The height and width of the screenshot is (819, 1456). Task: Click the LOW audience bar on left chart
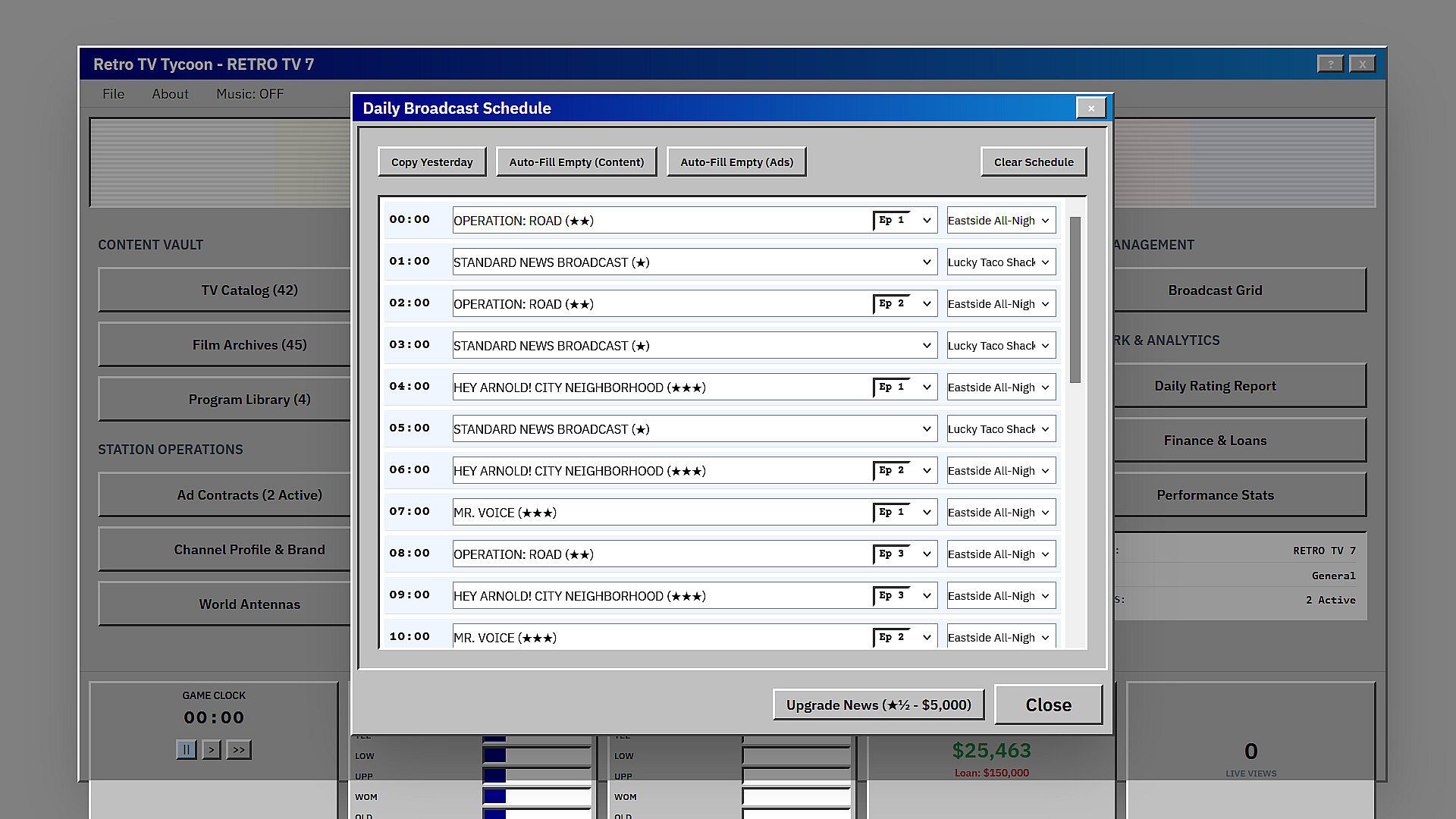pyautogui.click(x=537, y=755)
